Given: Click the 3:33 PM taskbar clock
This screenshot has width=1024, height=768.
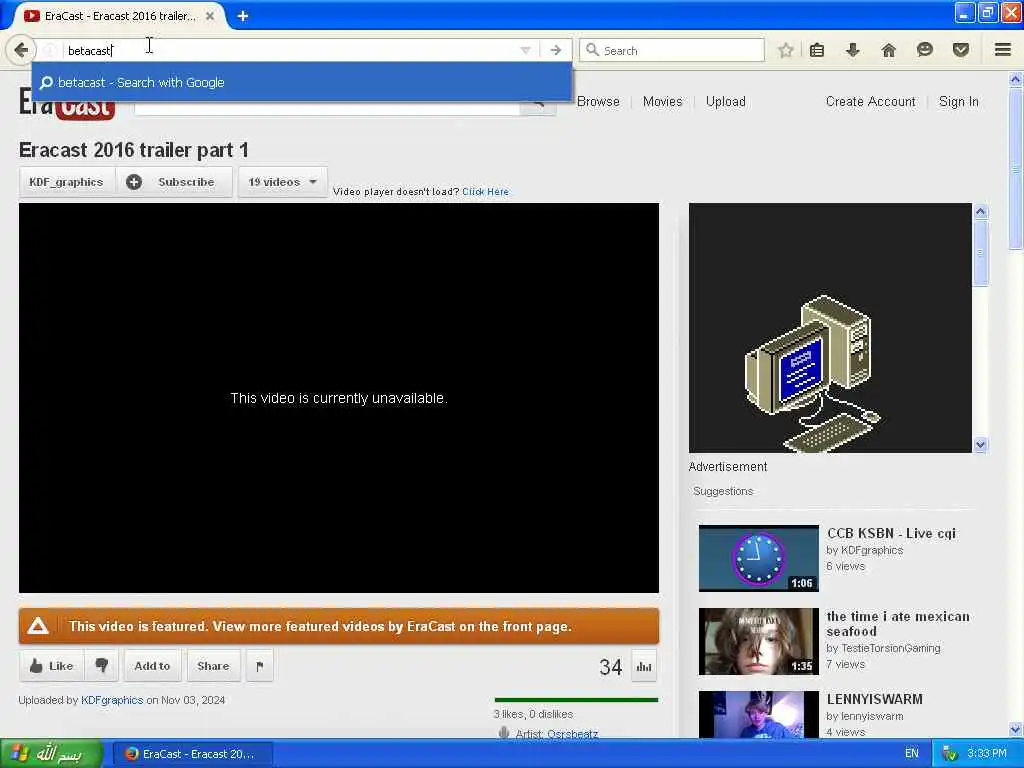Looking at the screenshot, I should tap(987, 754).
